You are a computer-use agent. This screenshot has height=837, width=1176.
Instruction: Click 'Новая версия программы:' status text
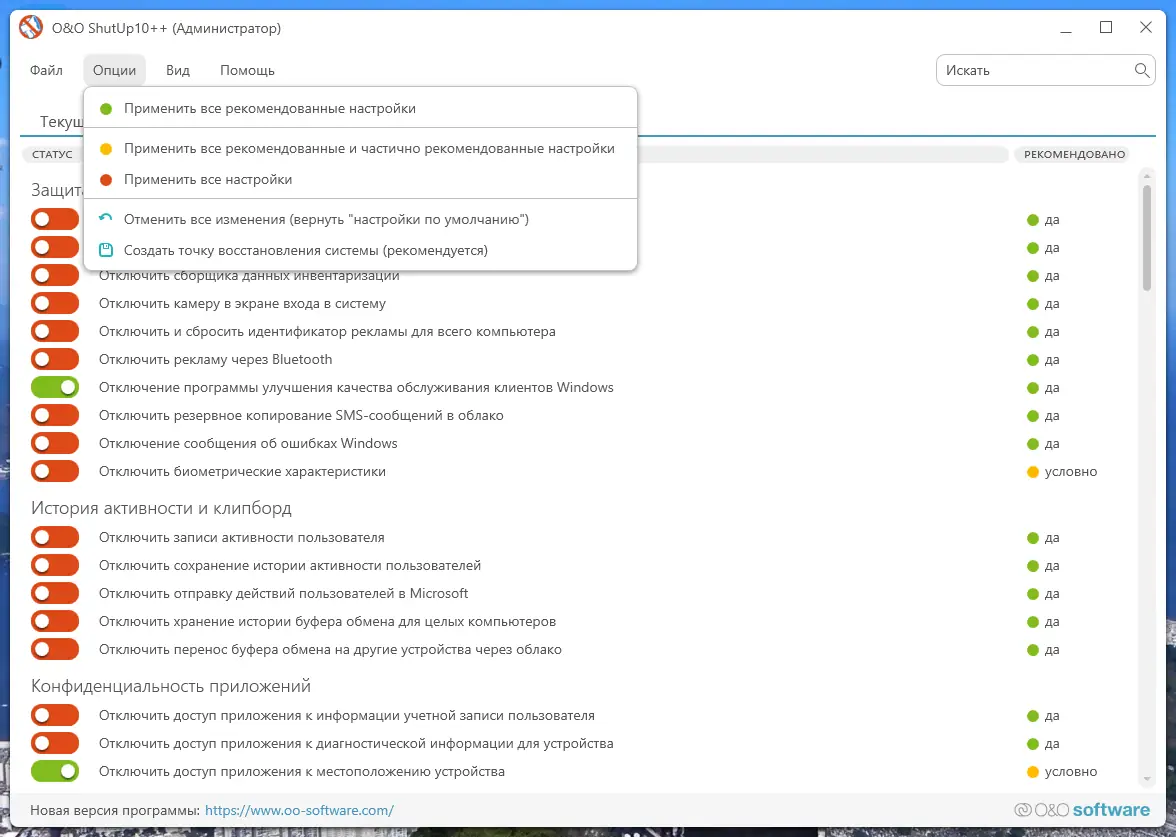pos(115,811)
